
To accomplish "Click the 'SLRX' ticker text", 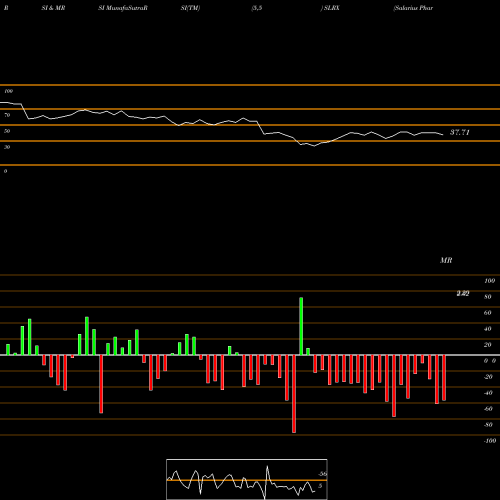I will (331, 8).
